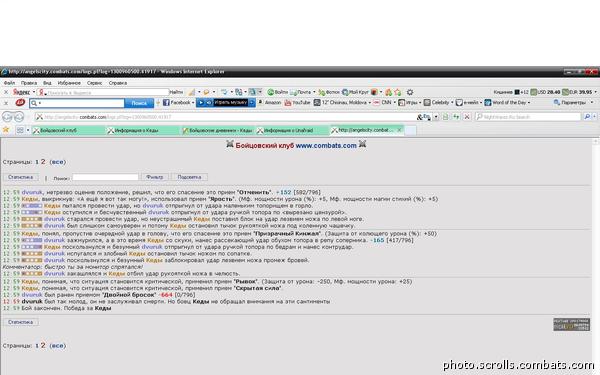
Task: Click the top Статистика button
Action: tap(21, 177)
